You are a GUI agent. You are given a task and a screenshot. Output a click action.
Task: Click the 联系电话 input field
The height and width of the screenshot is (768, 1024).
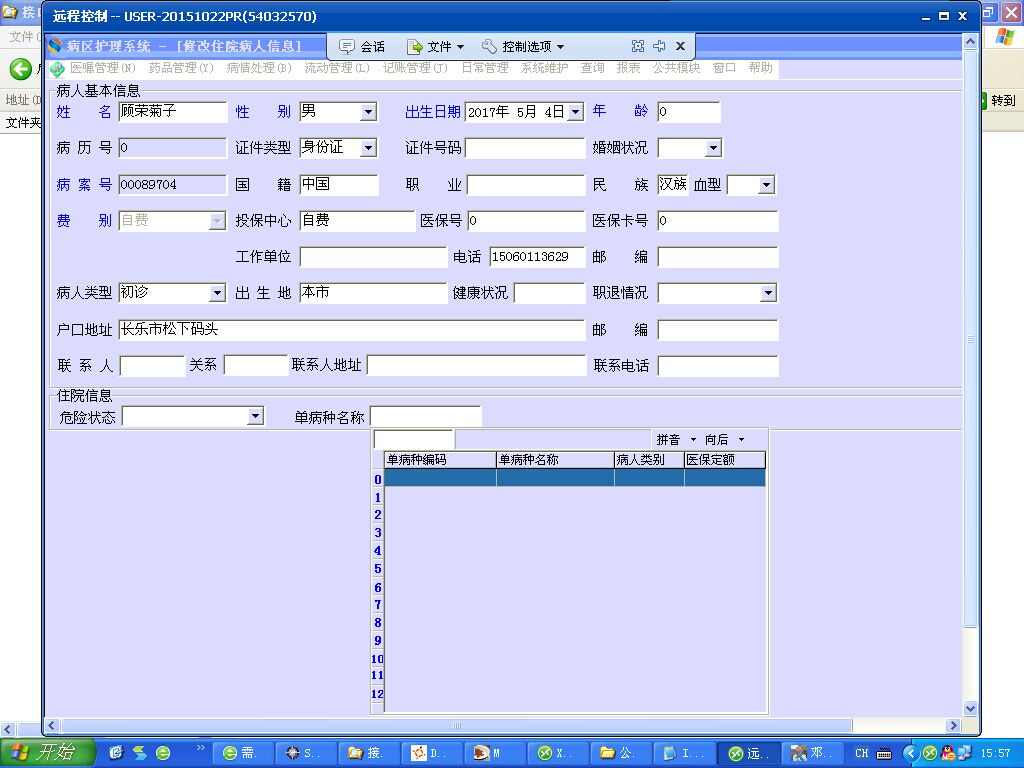718,366
